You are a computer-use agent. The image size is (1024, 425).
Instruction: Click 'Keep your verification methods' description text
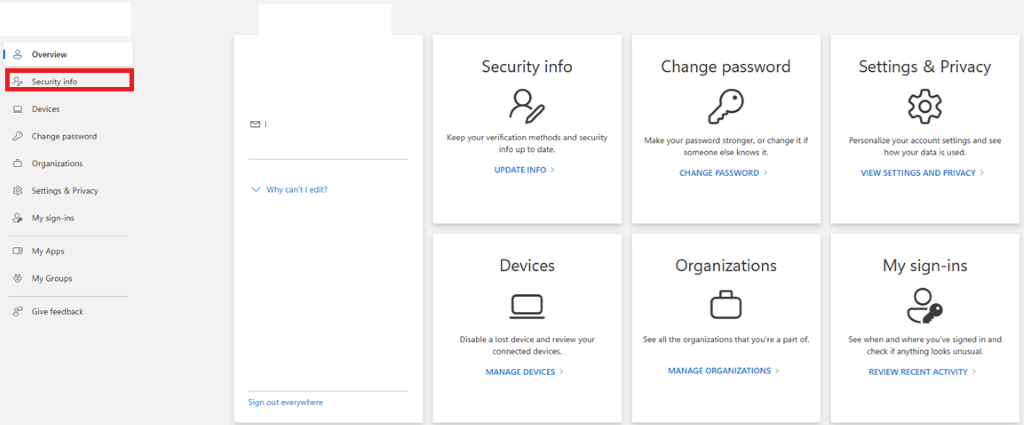[x=527, y=144]
